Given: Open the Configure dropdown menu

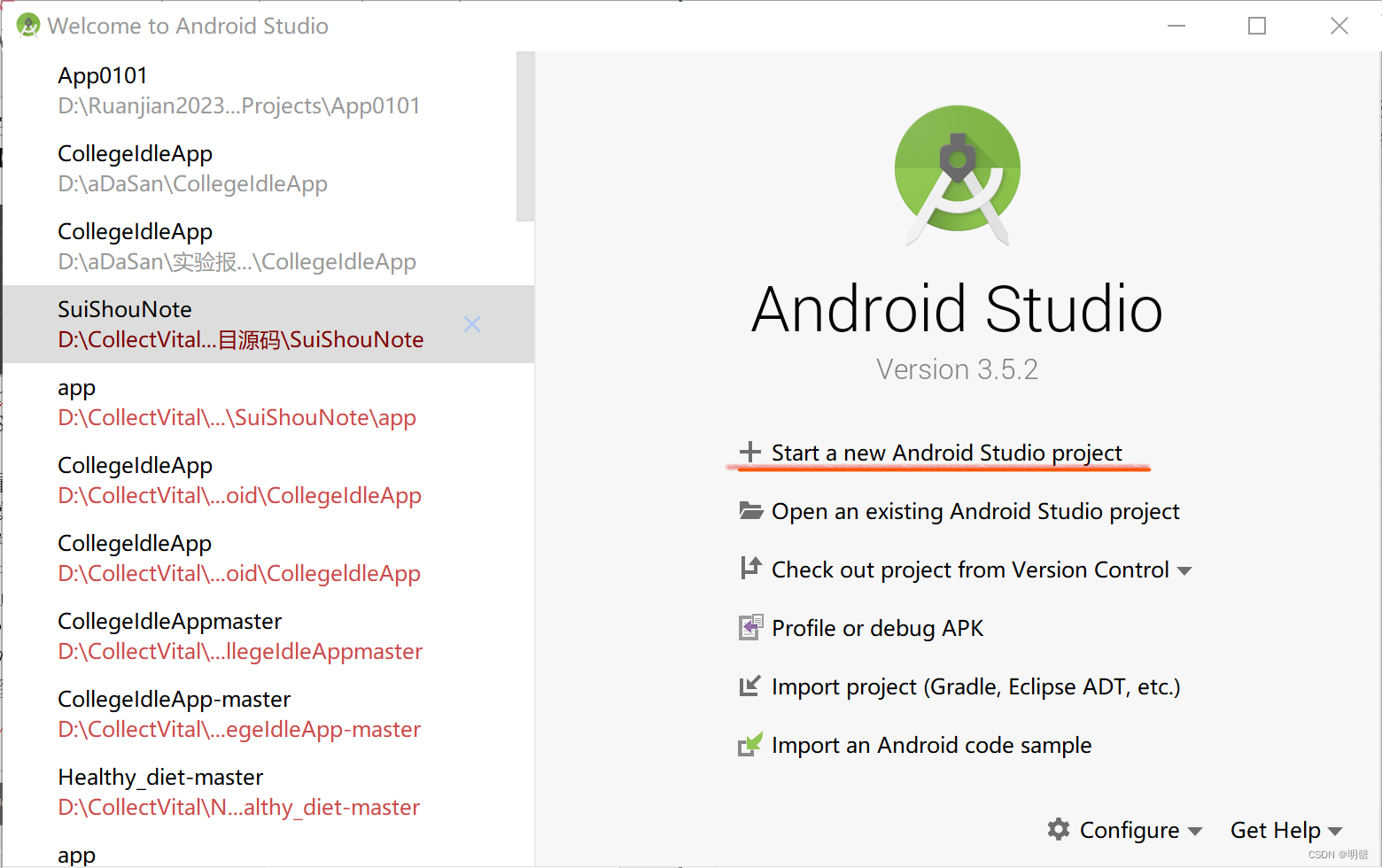Looking at the screenshot, I should point(1125,829).
